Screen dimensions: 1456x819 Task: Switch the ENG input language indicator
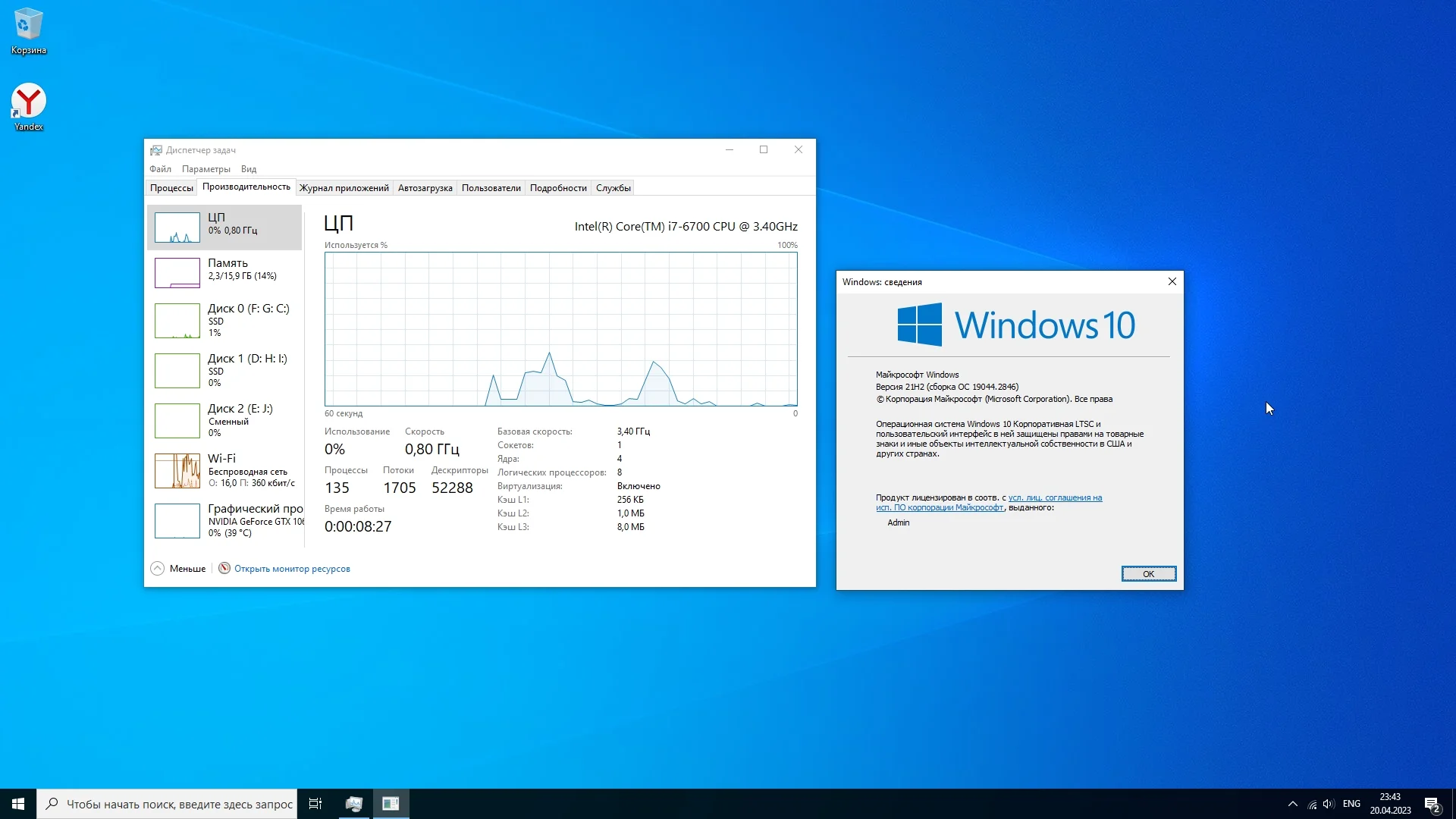[1351, 804]
